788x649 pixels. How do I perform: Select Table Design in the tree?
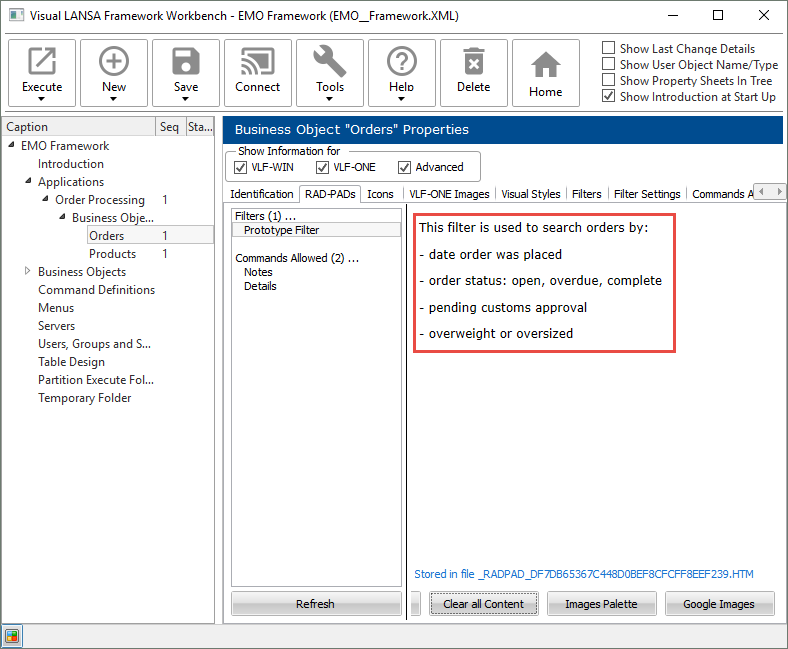[71, 362]
